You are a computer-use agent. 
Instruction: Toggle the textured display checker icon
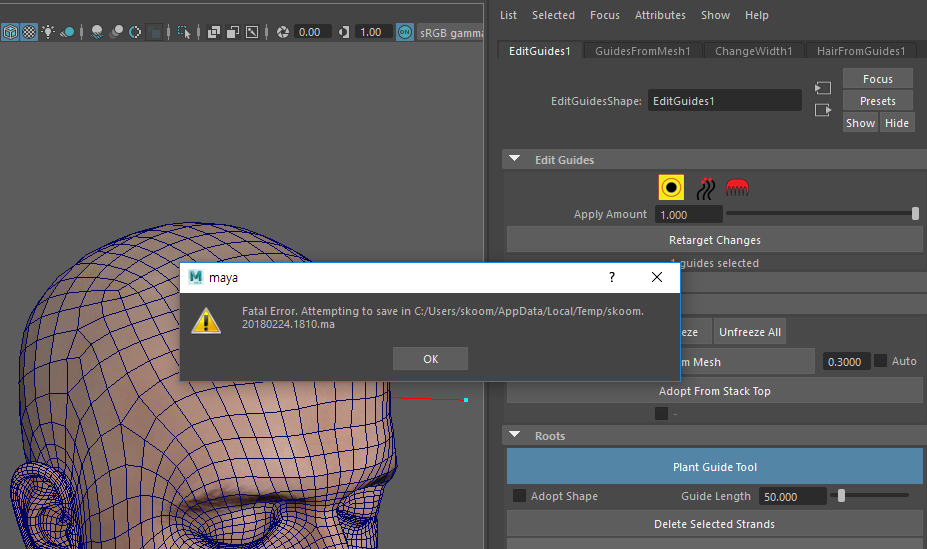[x=29, y=32]
